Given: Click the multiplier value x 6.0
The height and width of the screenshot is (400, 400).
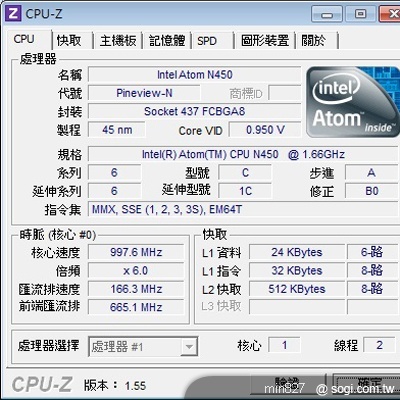Looking at the screenshot, I should tap(136, 271).
